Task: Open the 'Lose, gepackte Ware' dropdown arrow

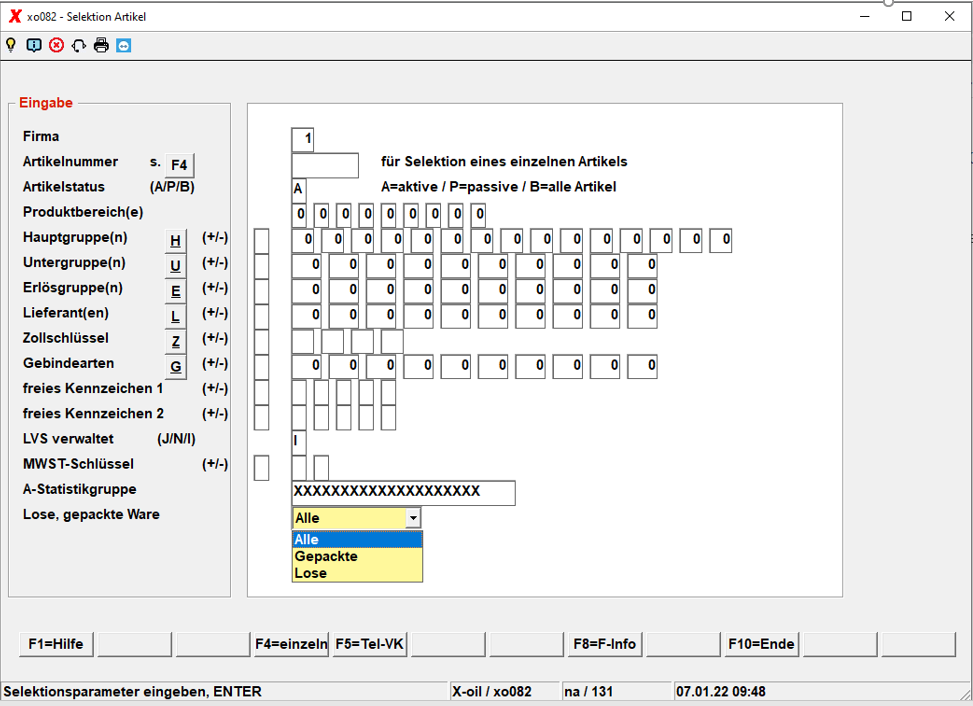Action: (413, 517)
